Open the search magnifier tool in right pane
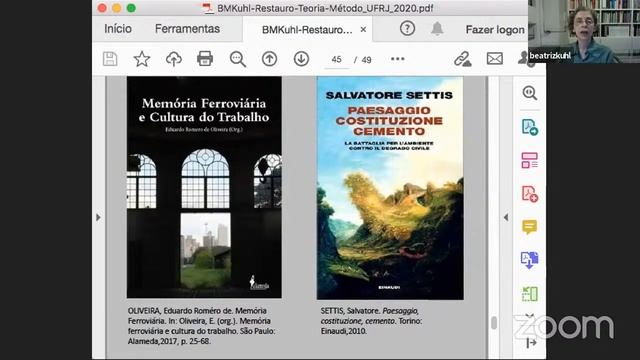This screenshot has height=360, width=640. coord(529,93)
